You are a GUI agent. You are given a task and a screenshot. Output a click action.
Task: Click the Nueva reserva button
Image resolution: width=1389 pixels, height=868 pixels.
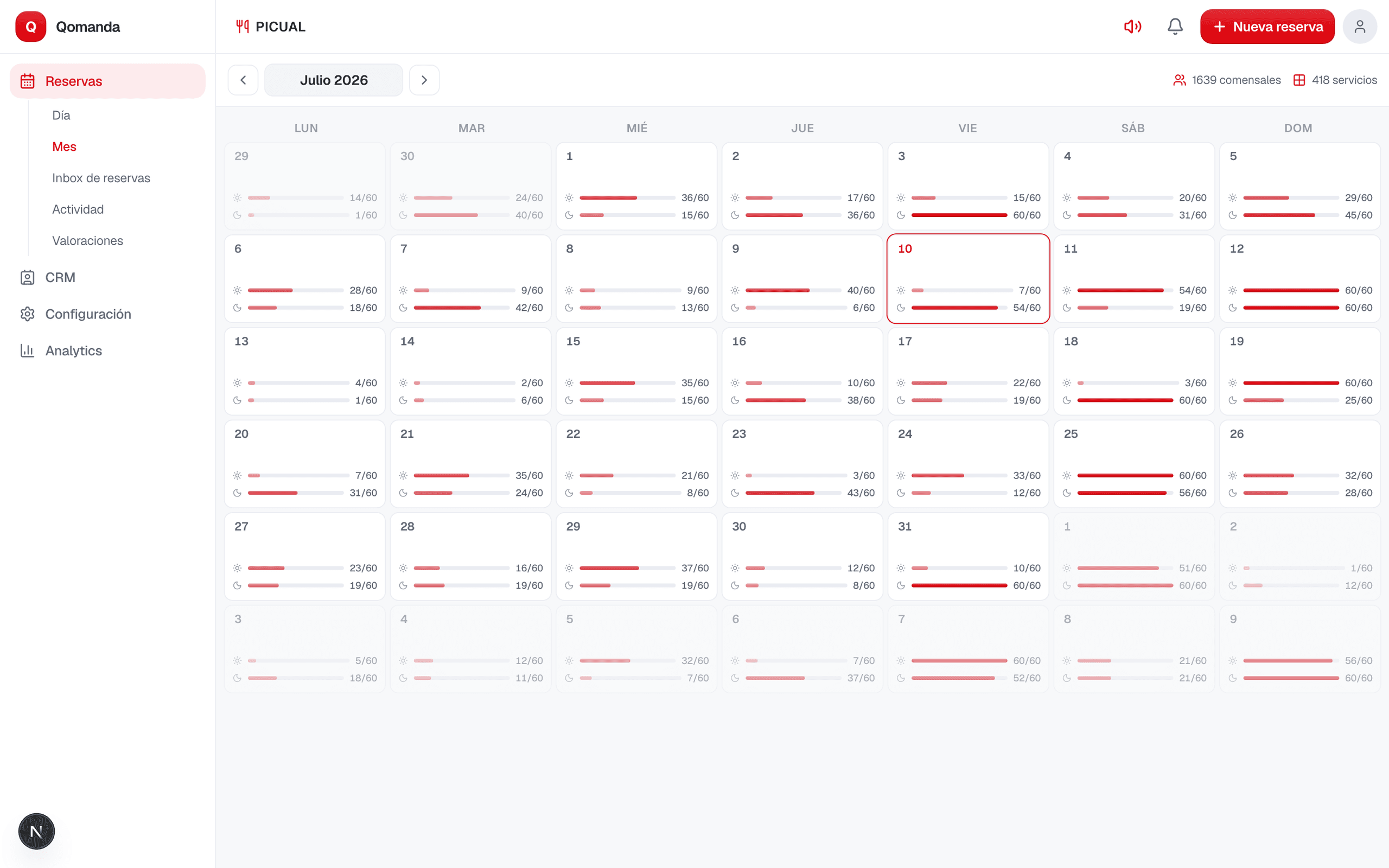tap(1267, 27)
